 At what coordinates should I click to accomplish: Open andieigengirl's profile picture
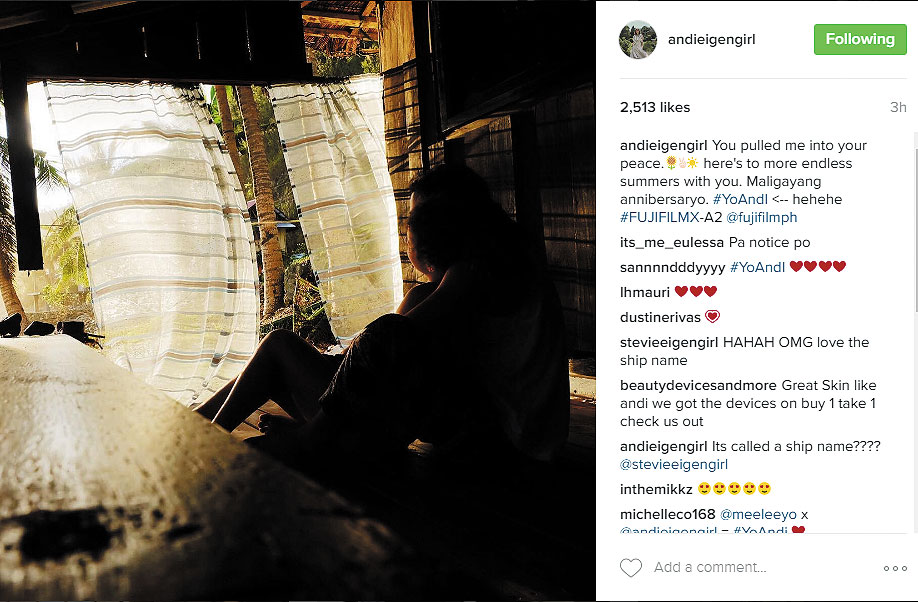pyautogui.click(x=638, y=40)
